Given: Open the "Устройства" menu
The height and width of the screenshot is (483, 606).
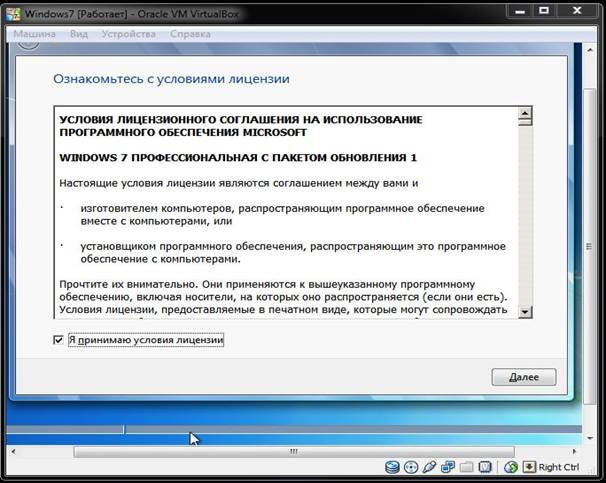Looking at the screenshot, I should coord(129,34).
